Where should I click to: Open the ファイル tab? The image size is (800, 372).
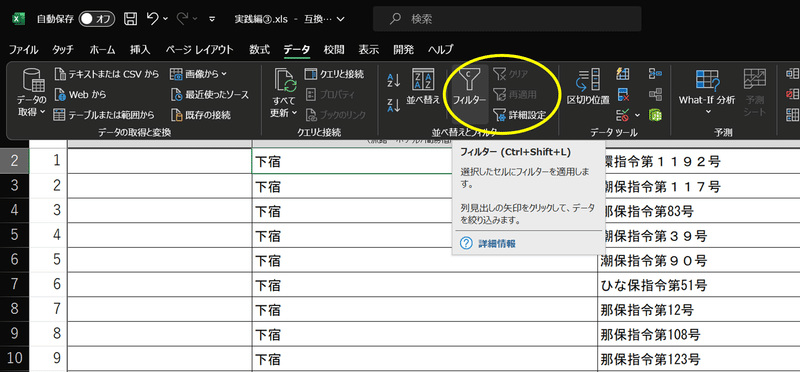23,50
